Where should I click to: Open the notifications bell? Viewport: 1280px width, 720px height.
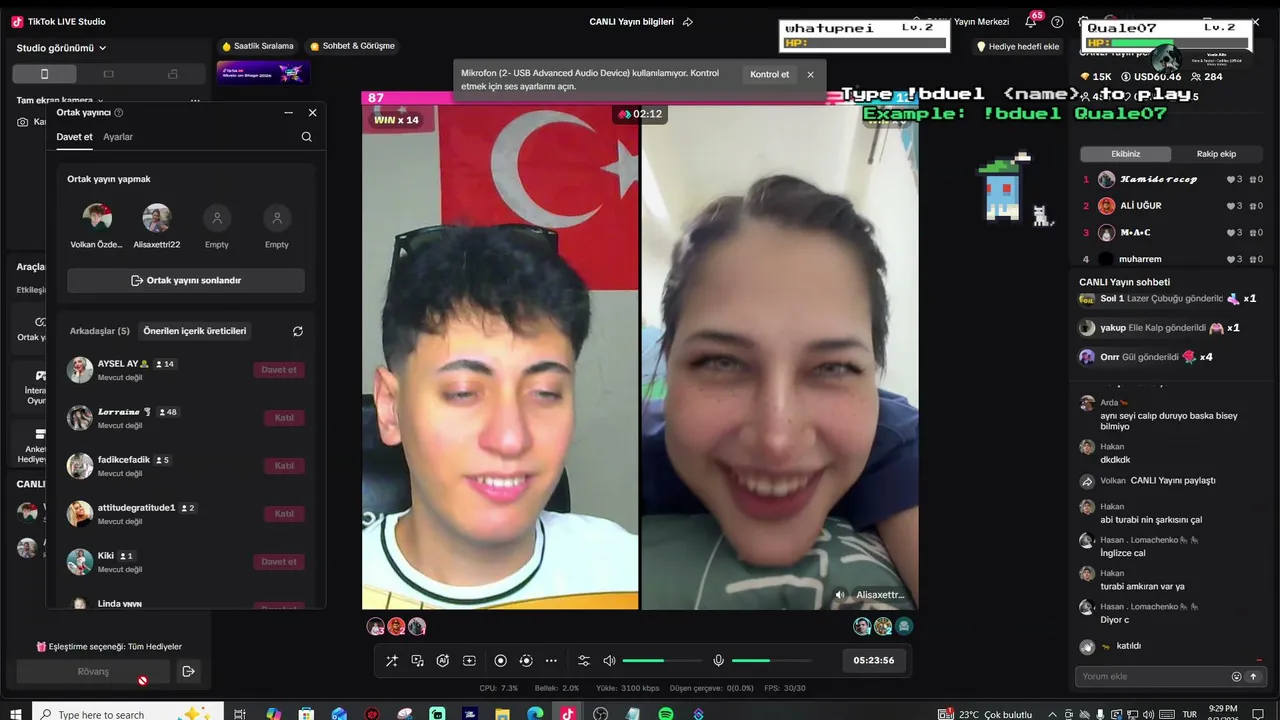pos(1031,22)
